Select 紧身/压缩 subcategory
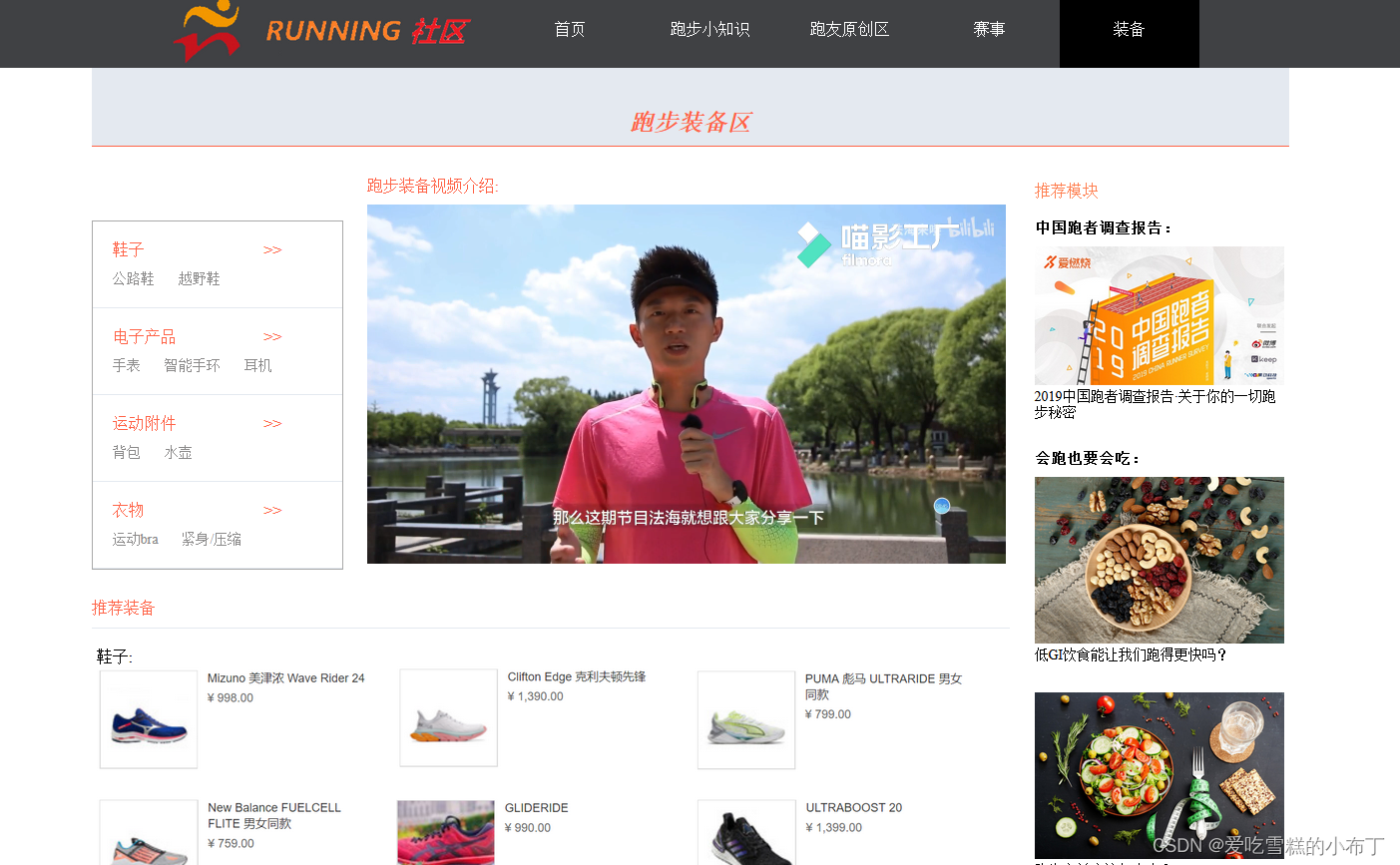 coord(211,539)
